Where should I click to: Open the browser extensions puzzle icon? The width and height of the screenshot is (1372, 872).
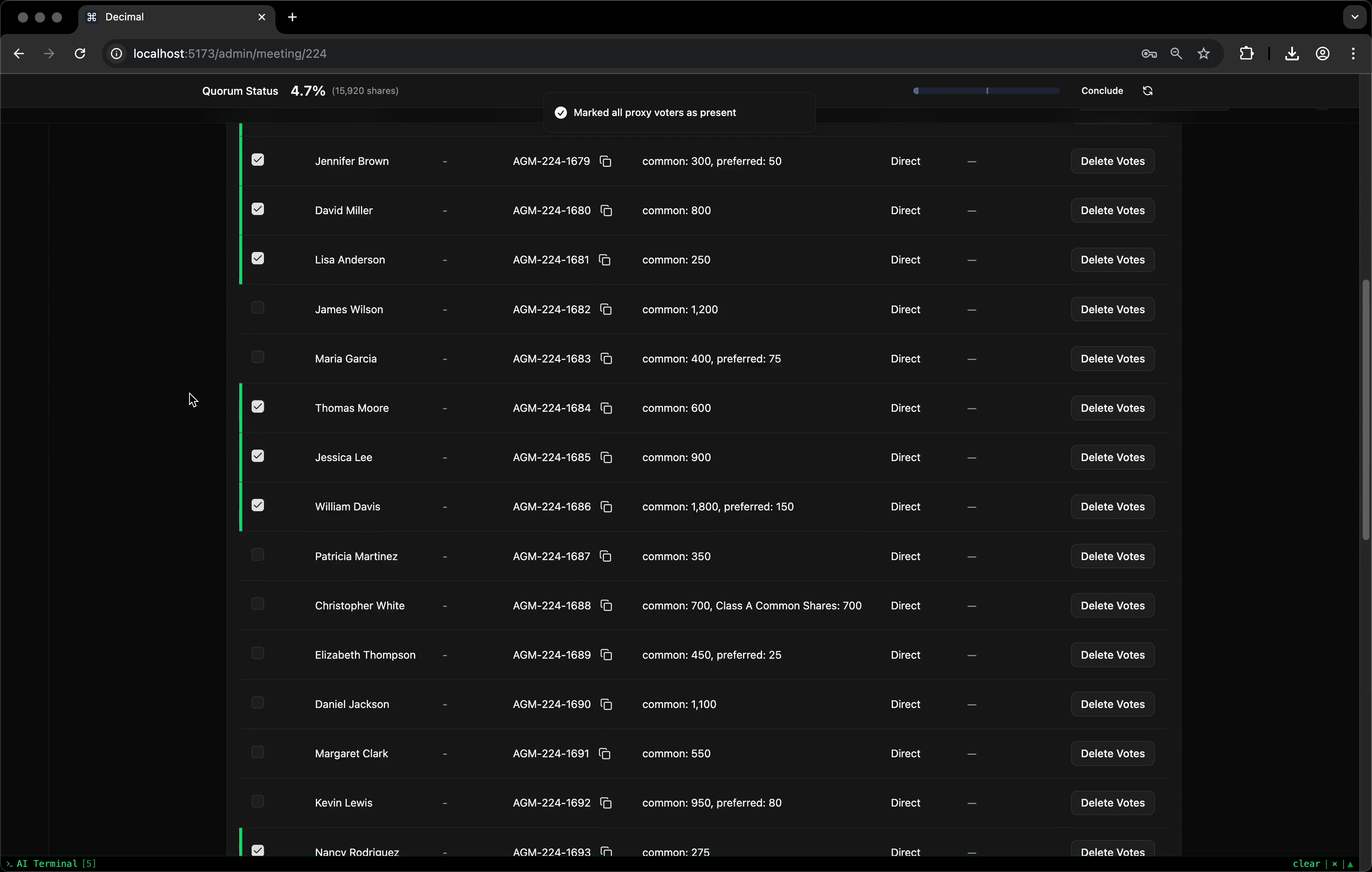click(1246, 54)
